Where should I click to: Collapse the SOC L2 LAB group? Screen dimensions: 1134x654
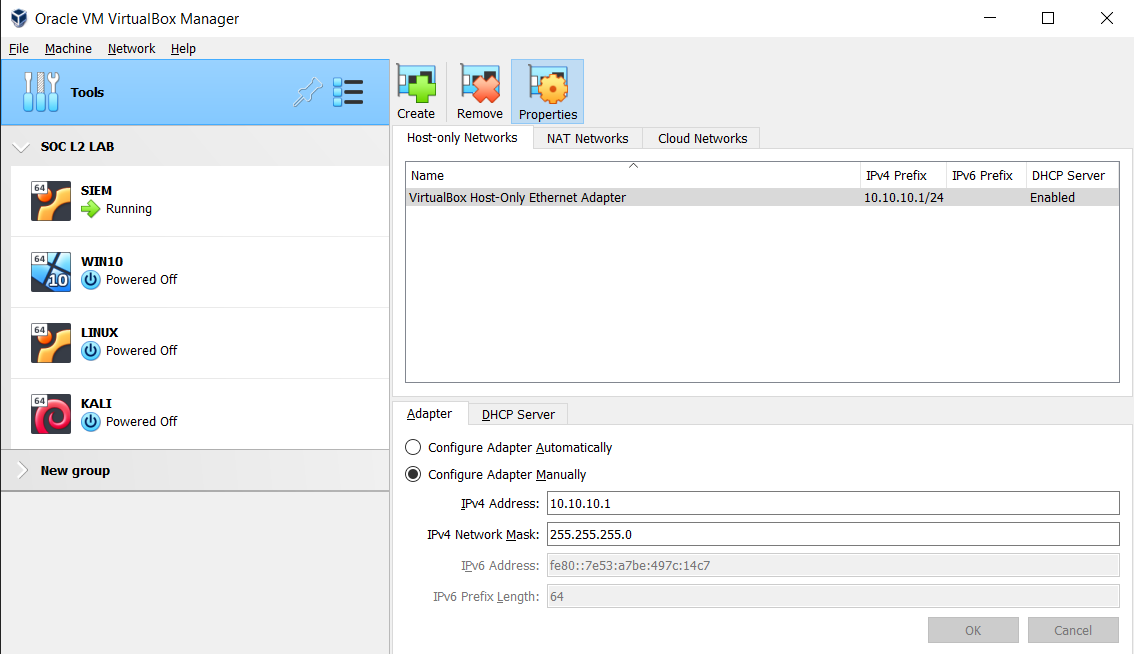(21, 146)
